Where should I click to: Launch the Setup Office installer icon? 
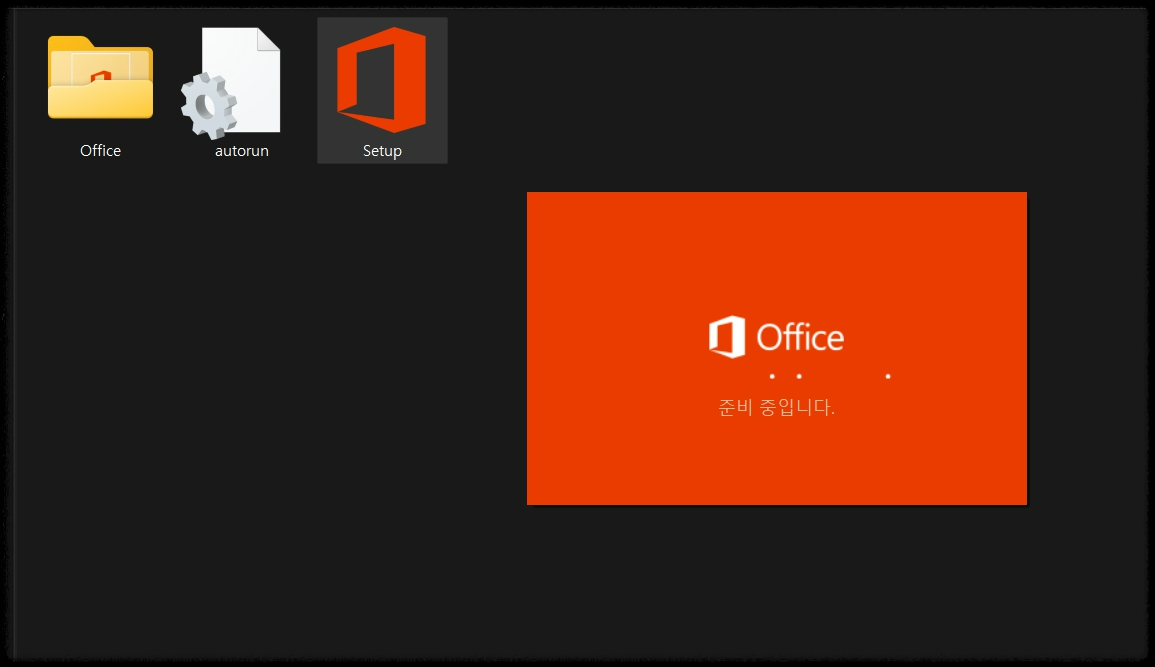tap(382, 80)
